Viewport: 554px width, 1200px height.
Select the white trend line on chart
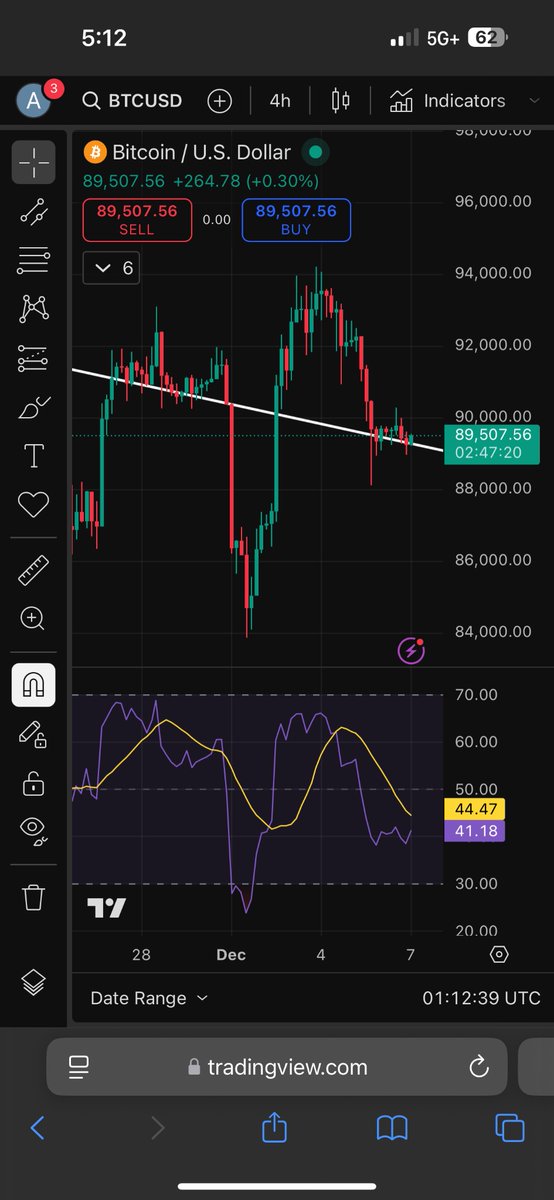click(257, 410)
